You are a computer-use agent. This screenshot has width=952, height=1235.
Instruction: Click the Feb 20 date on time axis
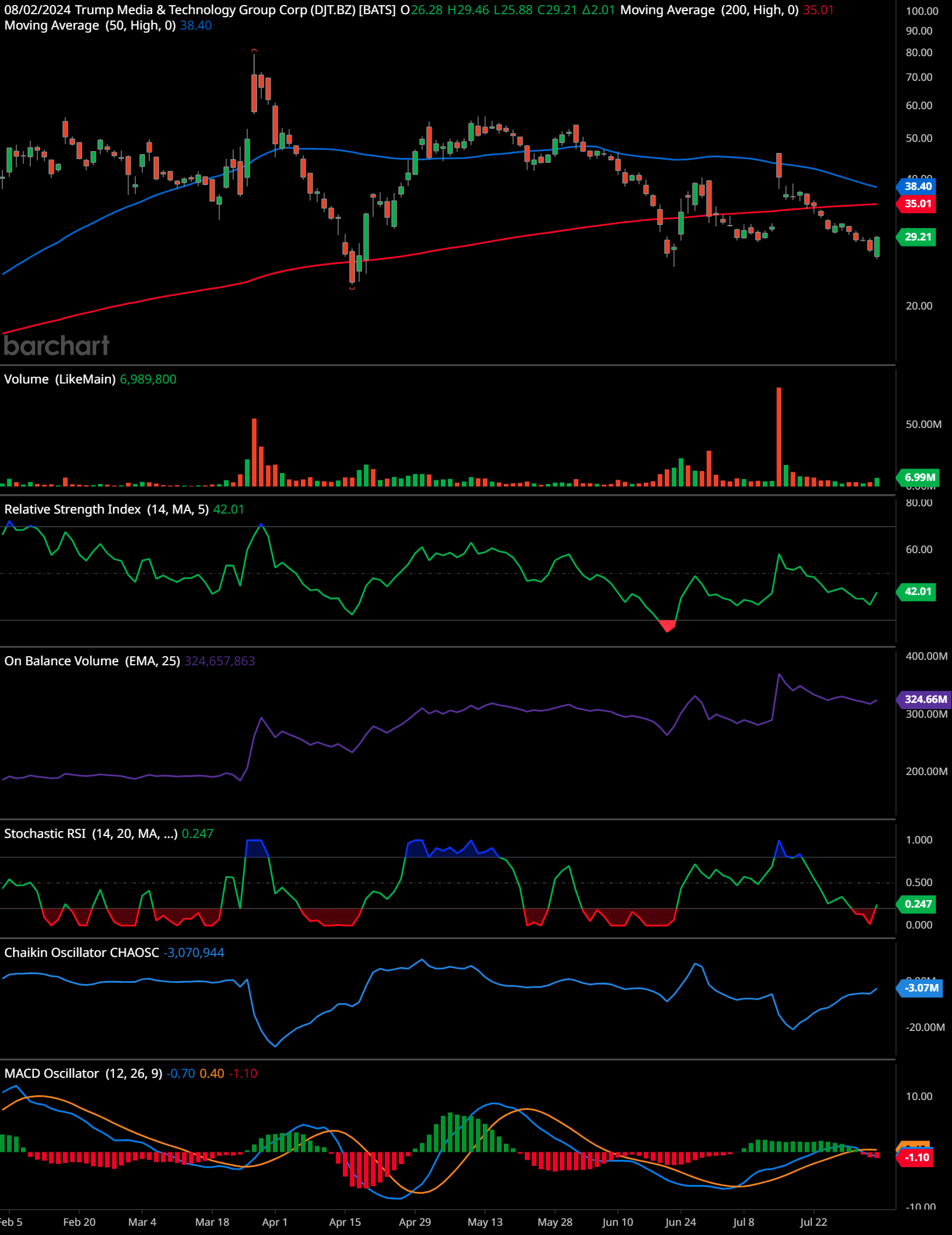(x=80, y=1222)
